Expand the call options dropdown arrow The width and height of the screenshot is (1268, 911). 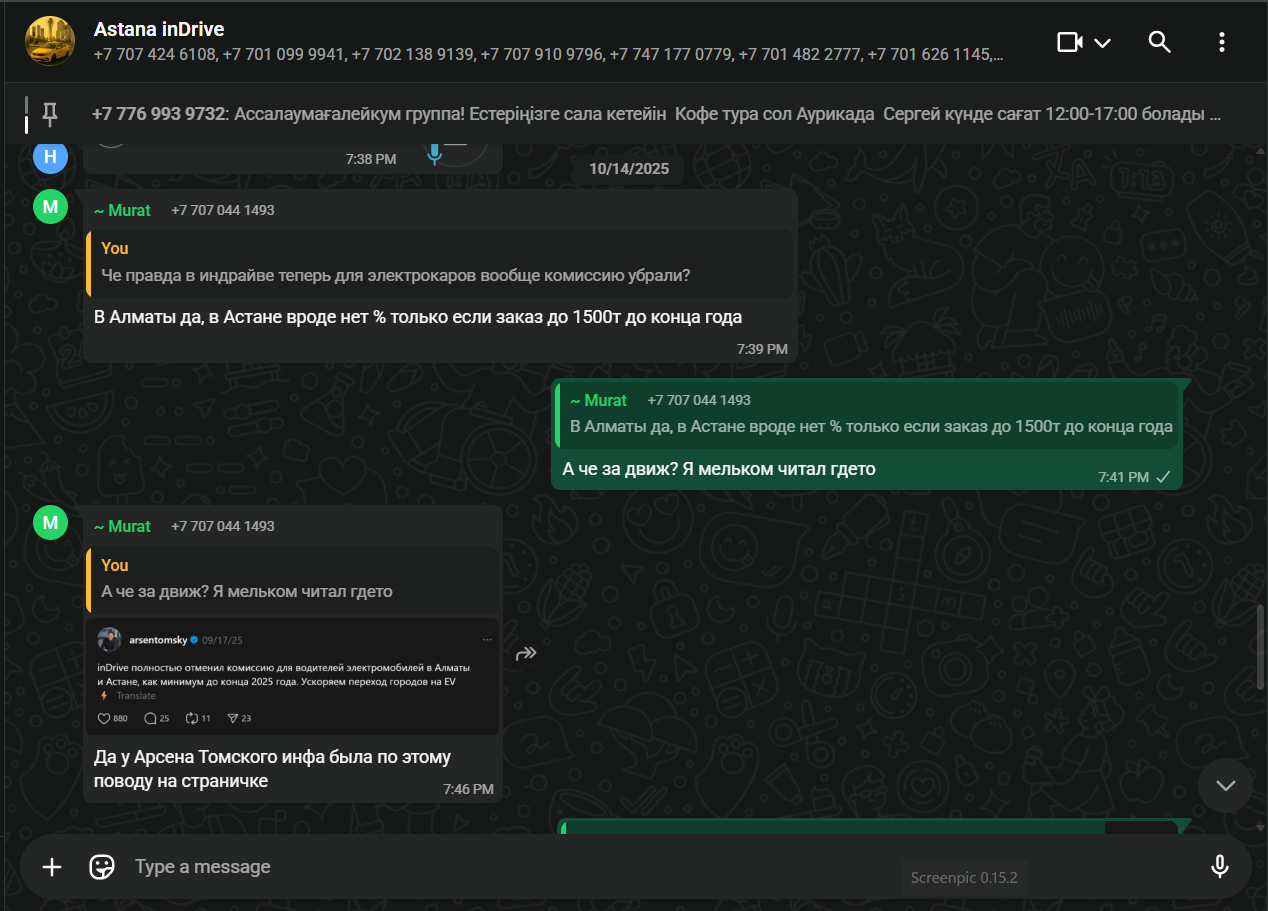pos(1102,42)
